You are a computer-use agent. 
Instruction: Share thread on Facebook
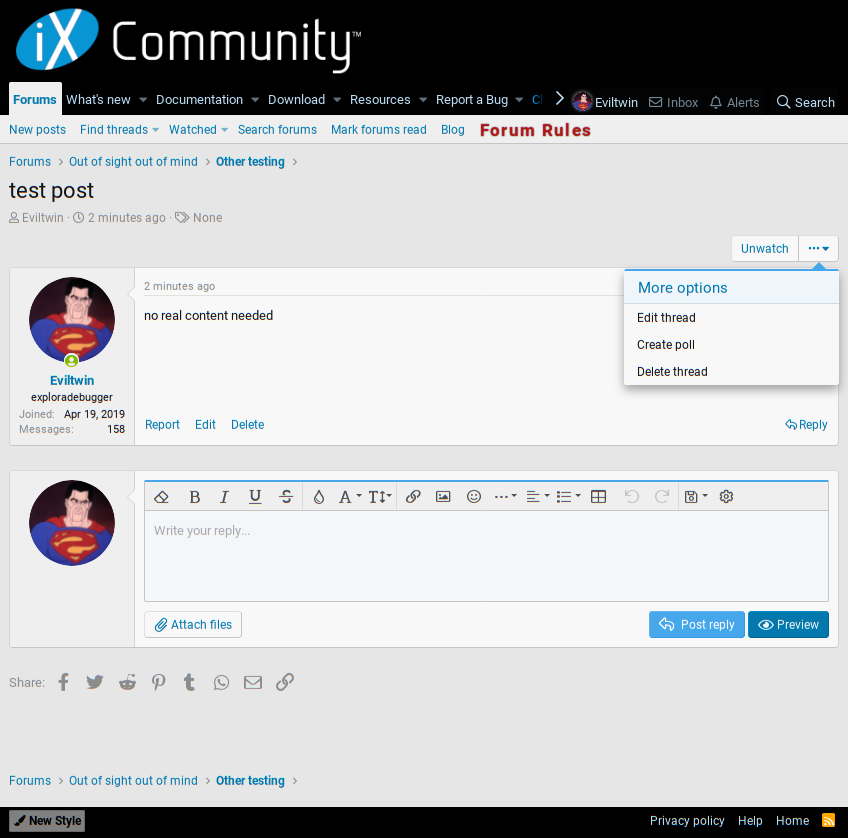coord(63,682)
